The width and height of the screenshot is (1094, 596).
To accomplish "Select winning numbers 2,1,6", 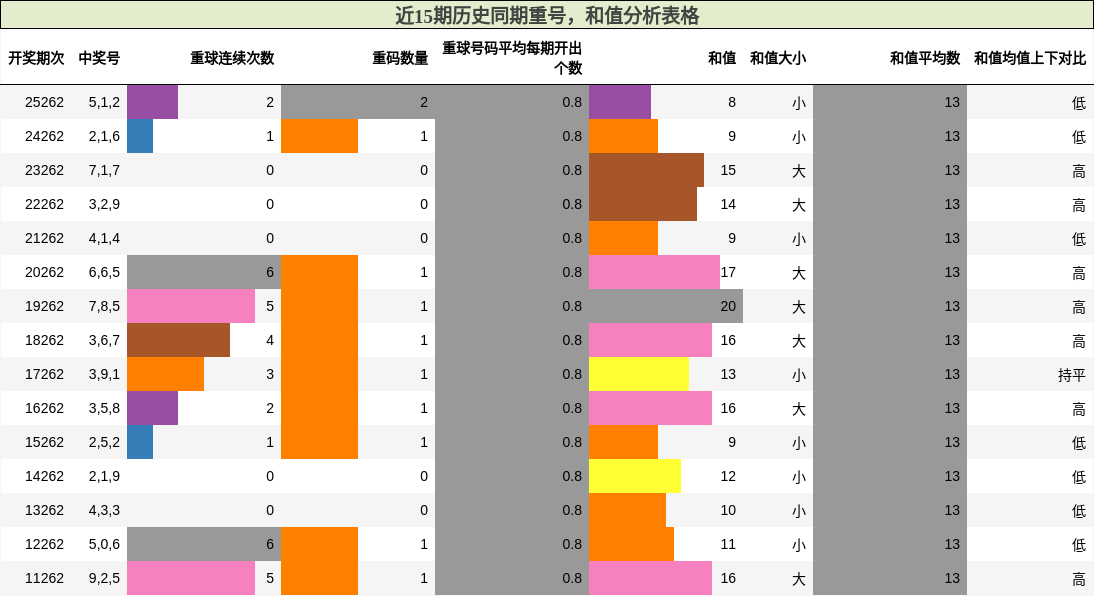I will pyautogui.click(x=104, y=136).
